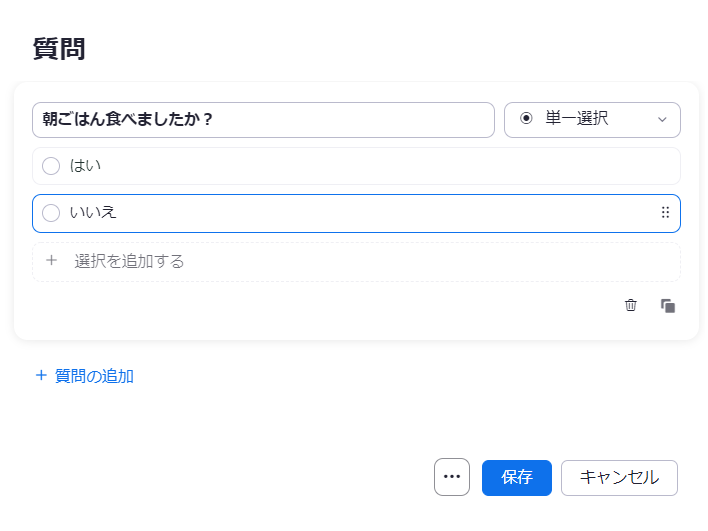The width and height of the screenshot is (708, 531).
Task: Click the 質問の追加 link text
Action: click(x=94, y=376)
